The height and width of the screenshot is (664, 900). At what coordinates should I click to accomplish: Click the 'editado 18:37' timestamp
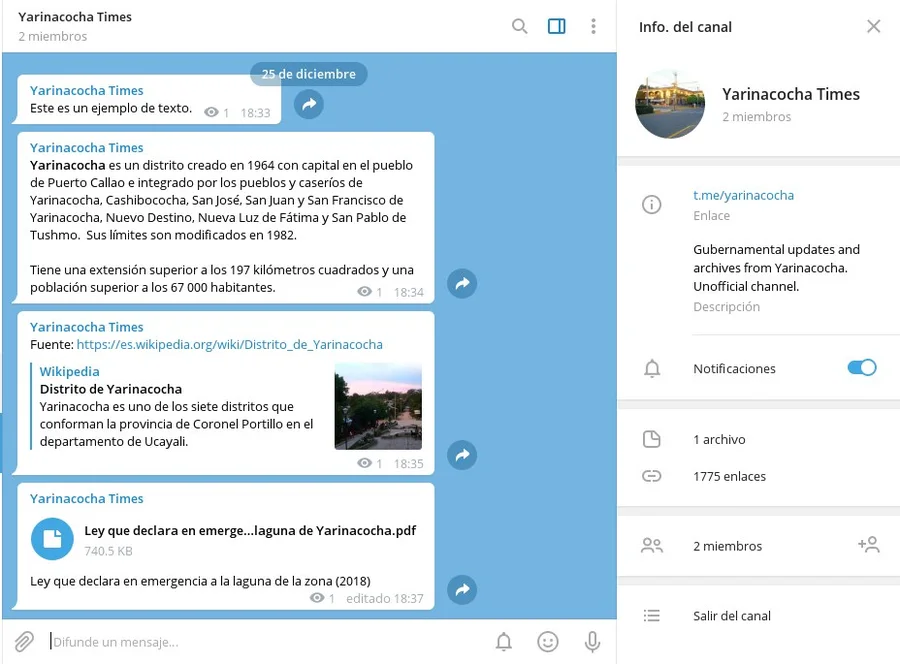coord(385,599)
